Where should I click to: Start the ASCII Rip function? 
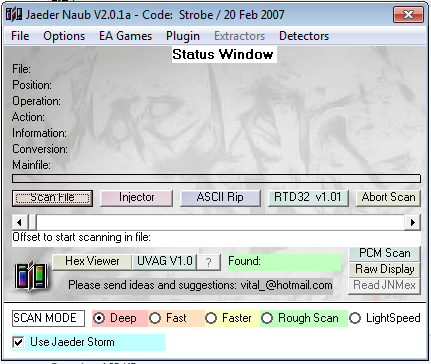point(220,198)
